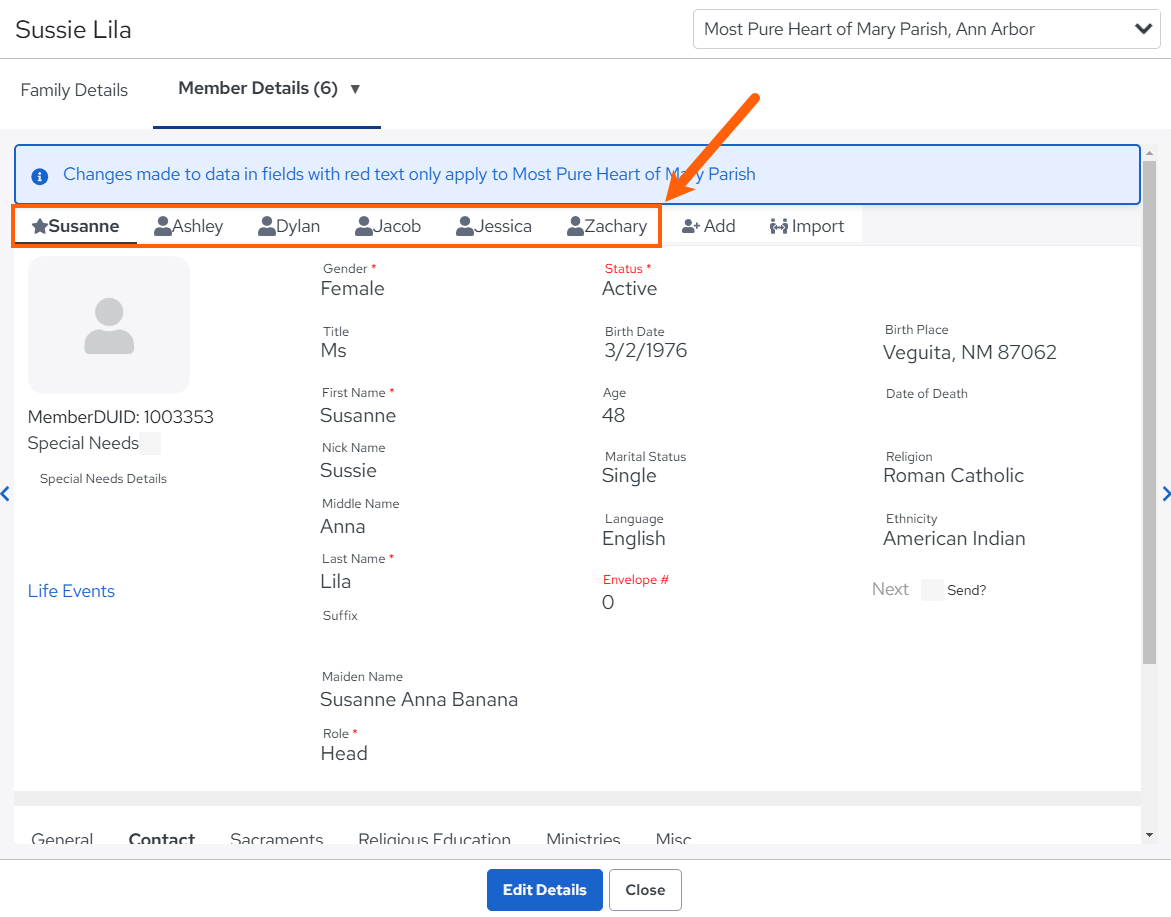Click the Close button

(645, 890)
